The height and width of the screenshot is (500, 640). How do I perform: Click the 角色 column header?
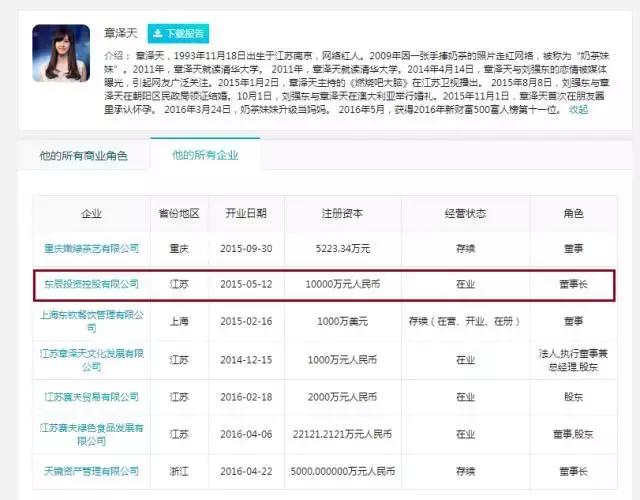coord(576,214)
